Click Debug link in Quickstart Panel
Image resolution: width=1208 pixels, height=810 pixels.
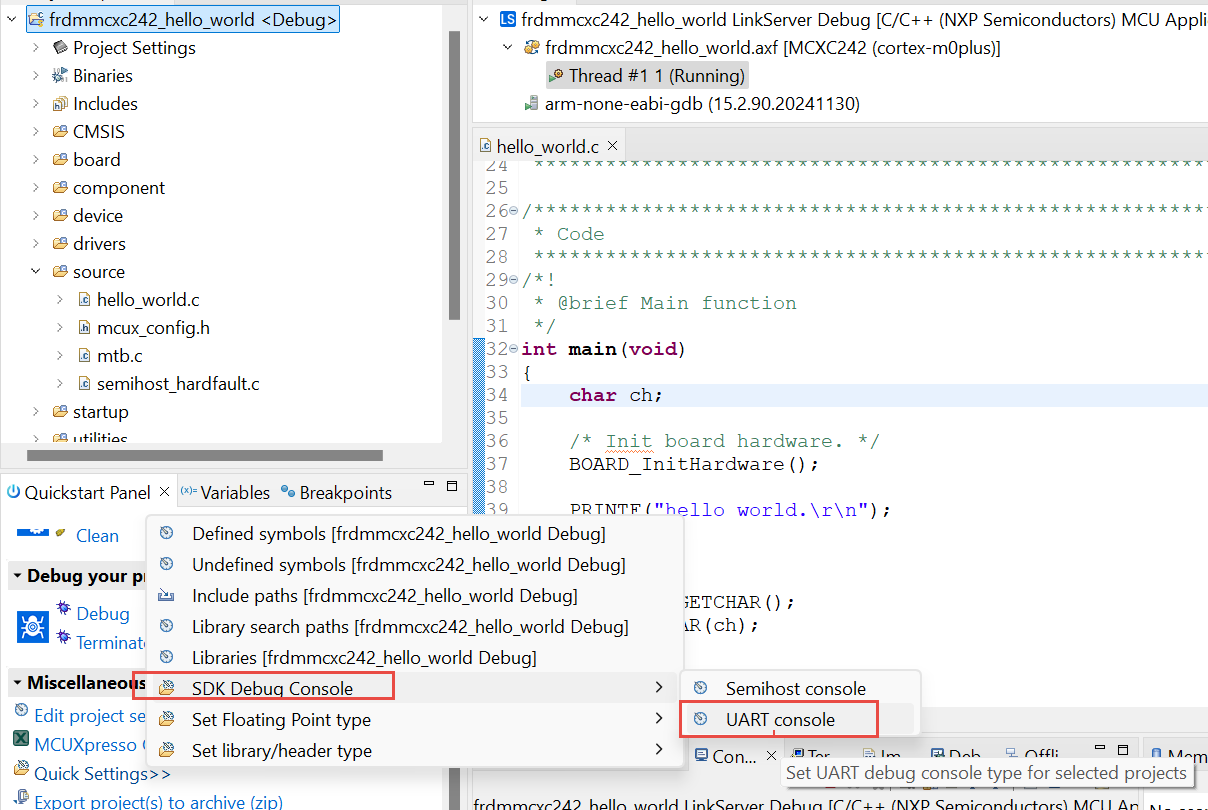coord(103,613)
